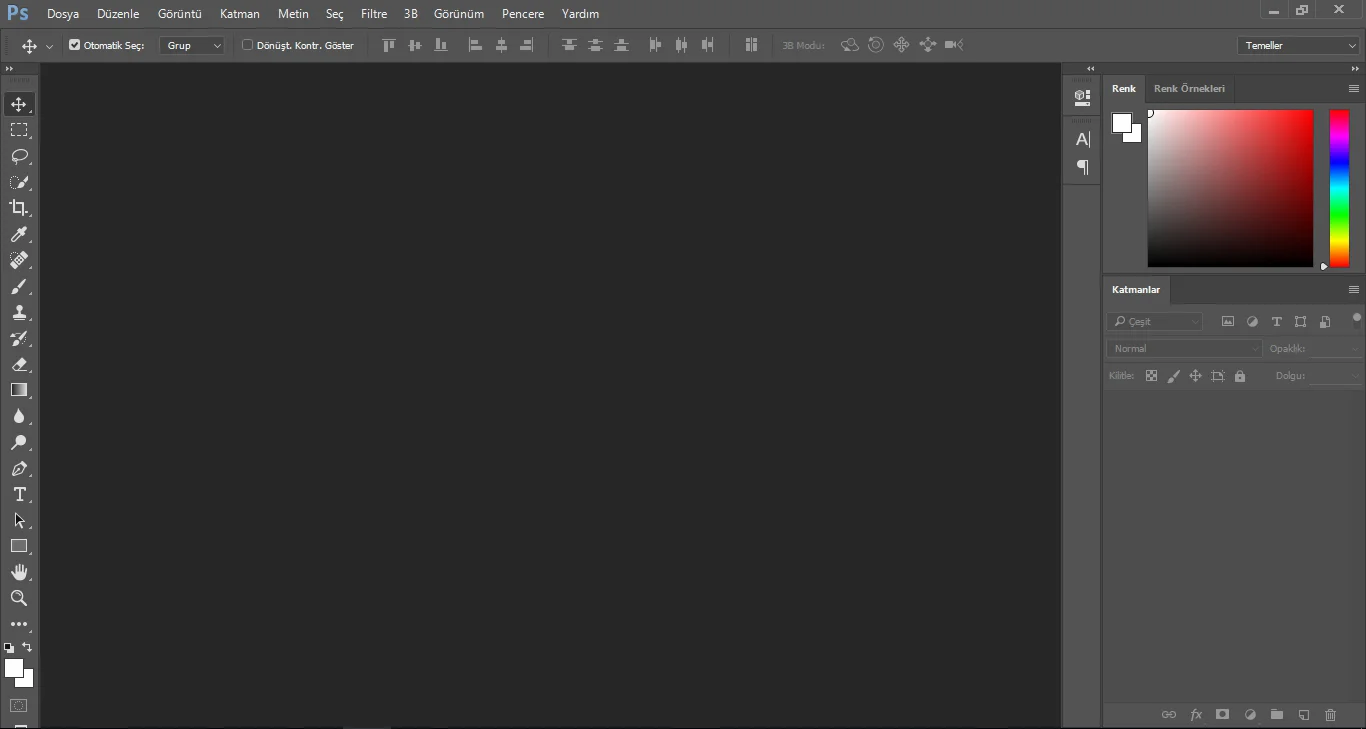Select the Brush tool
The width and height of the screenshot is (1366, 729).
click(x=19, y=286)
